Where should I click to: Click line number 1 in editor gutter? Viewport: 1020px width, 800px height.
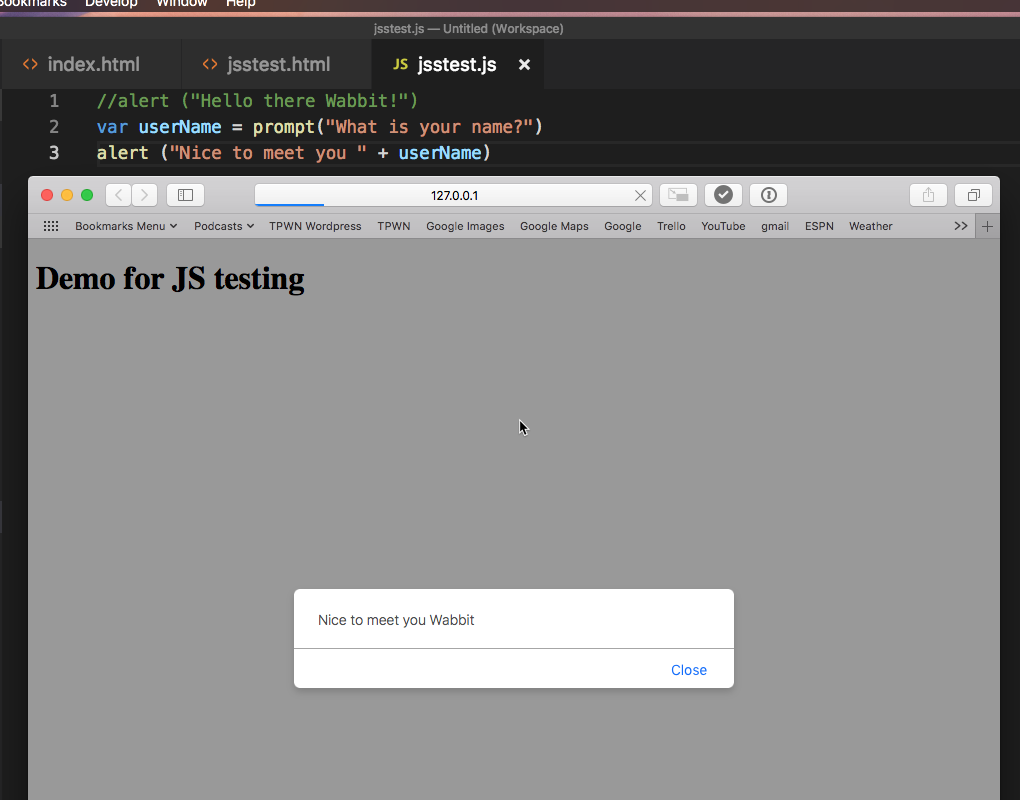54,101
